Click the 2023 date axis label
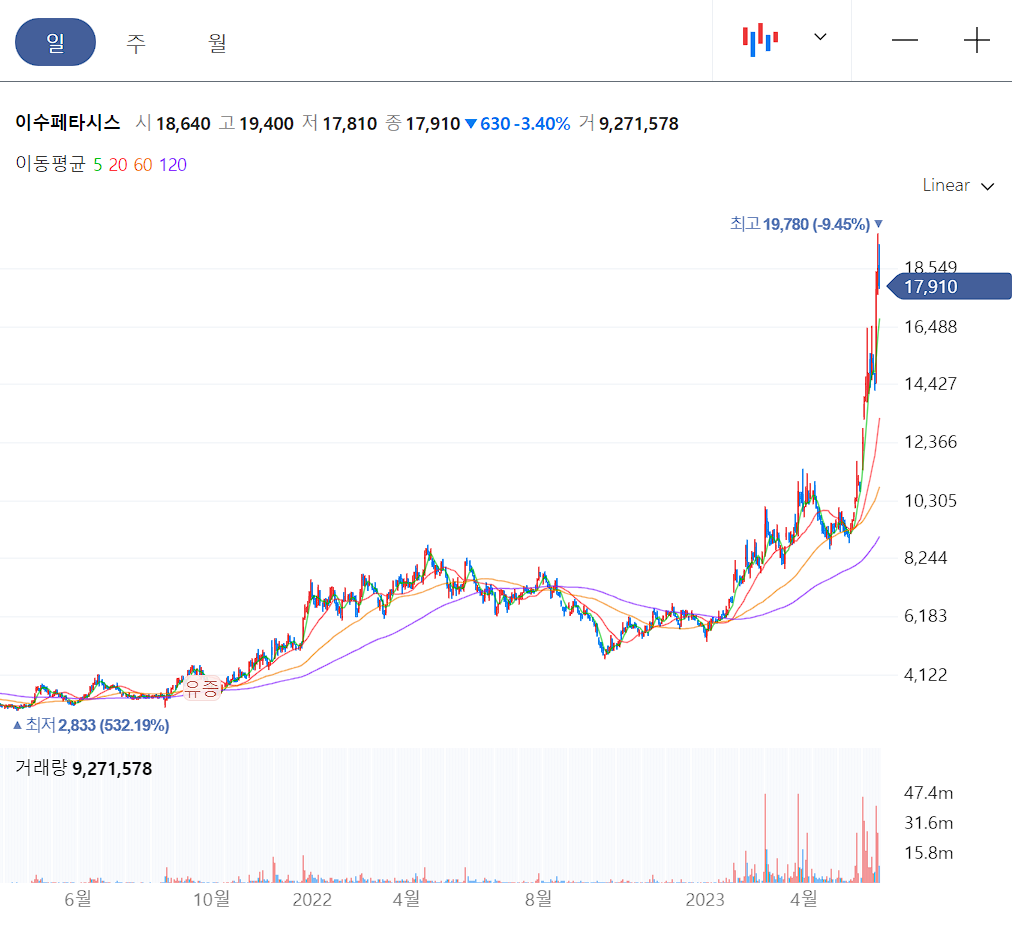This screenshot has height=928, width=1019. [x=705, y=900]
